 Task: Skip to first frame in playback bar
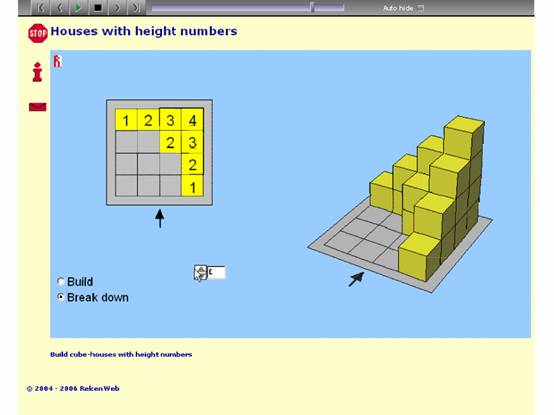pos(41,7)
